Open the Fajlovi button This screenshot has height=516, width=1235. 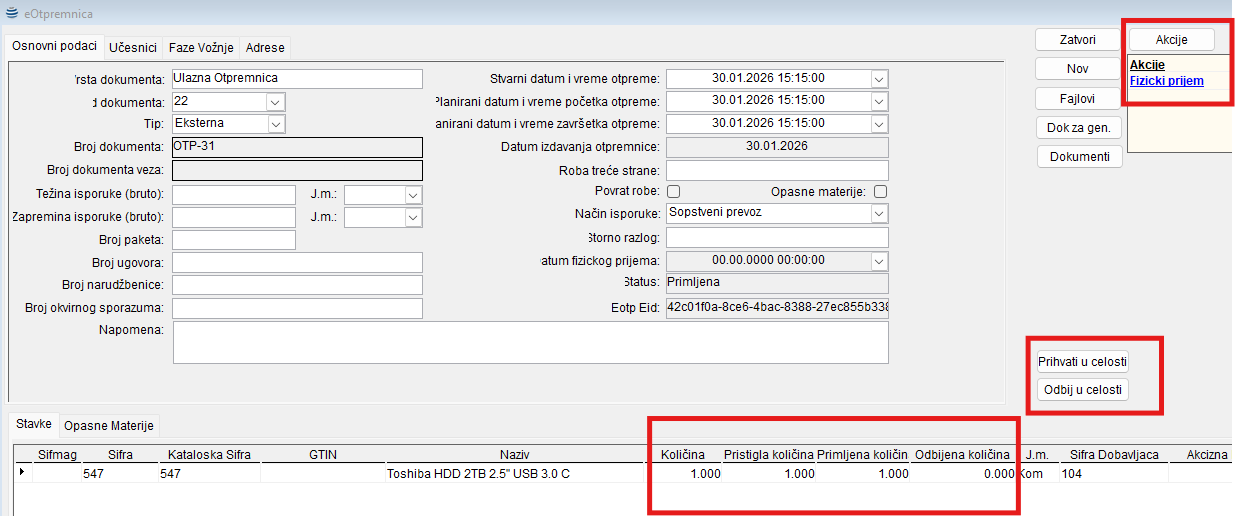[1077, 99]
